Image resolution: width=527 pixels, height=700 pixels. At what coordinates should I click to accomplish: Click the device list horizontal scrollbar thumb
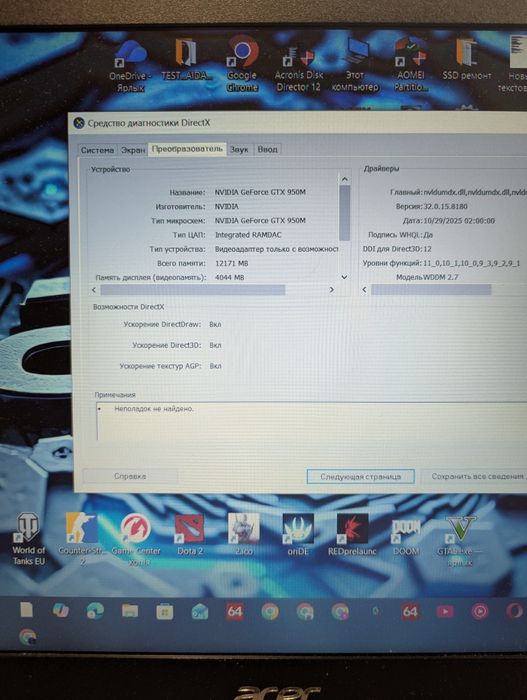click(193, 290)
